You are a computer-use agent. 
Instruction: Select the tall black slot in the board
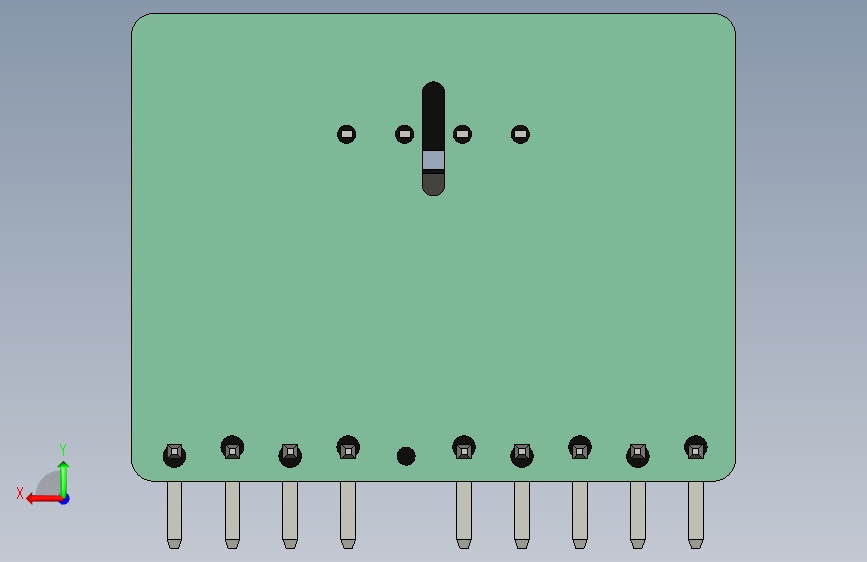click(x=434, y=138)
